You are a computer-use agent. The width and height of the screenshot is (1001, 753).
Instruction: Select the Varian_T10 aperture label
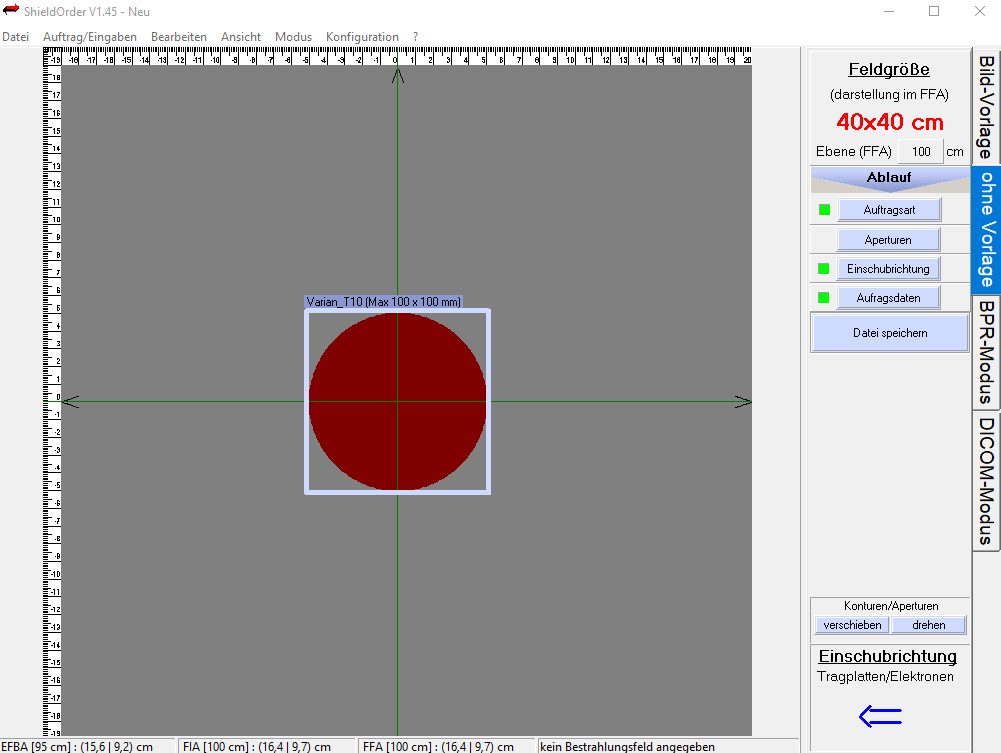[x=384, y=302]
